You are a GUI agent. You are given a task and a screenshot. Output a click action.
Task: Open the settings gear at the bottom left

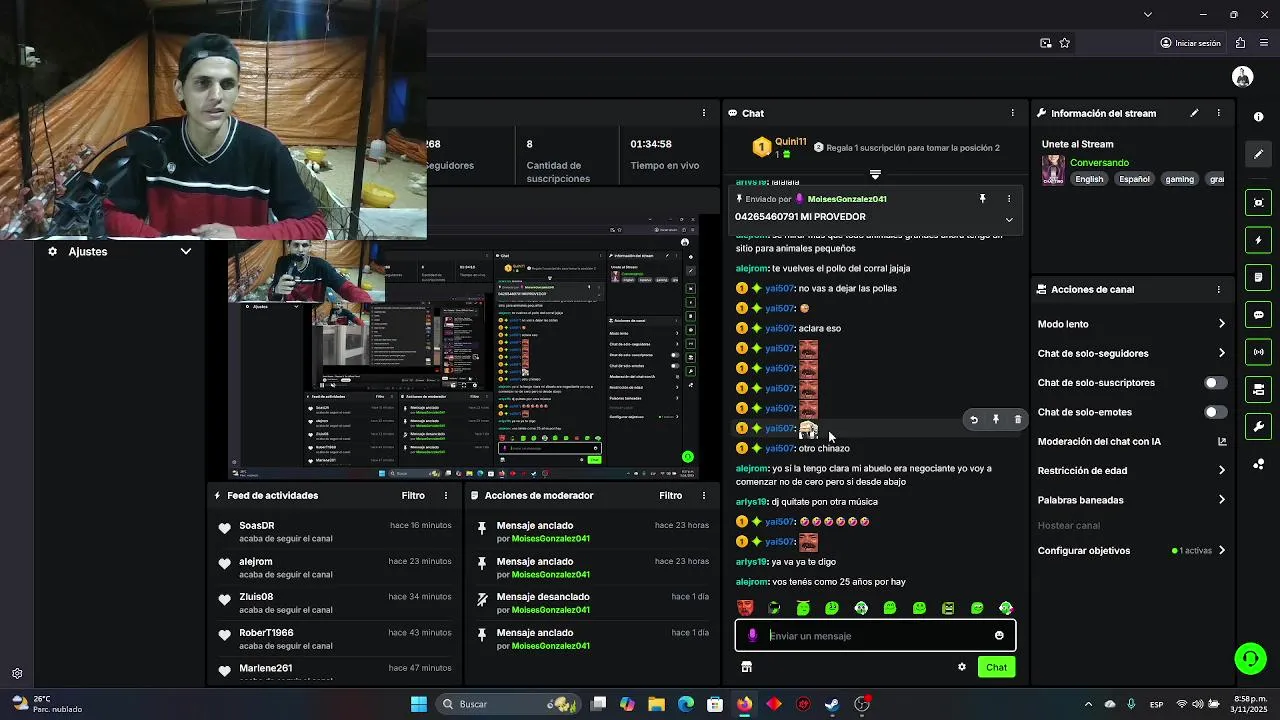(17, 674)
